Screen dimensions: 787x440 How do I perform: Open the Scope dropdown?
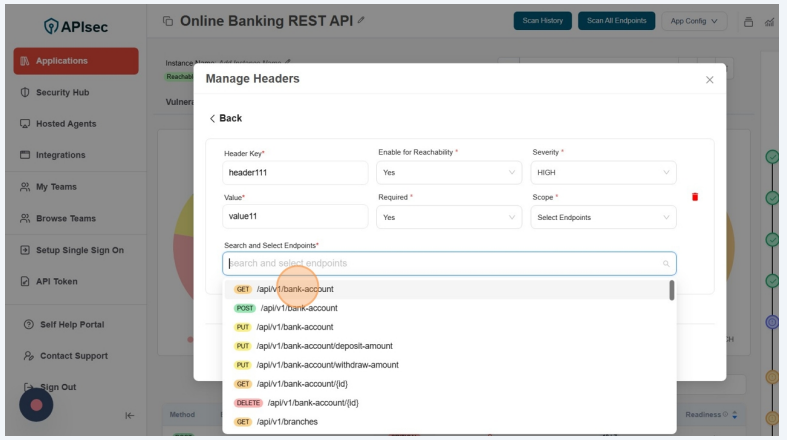(604, 217)
